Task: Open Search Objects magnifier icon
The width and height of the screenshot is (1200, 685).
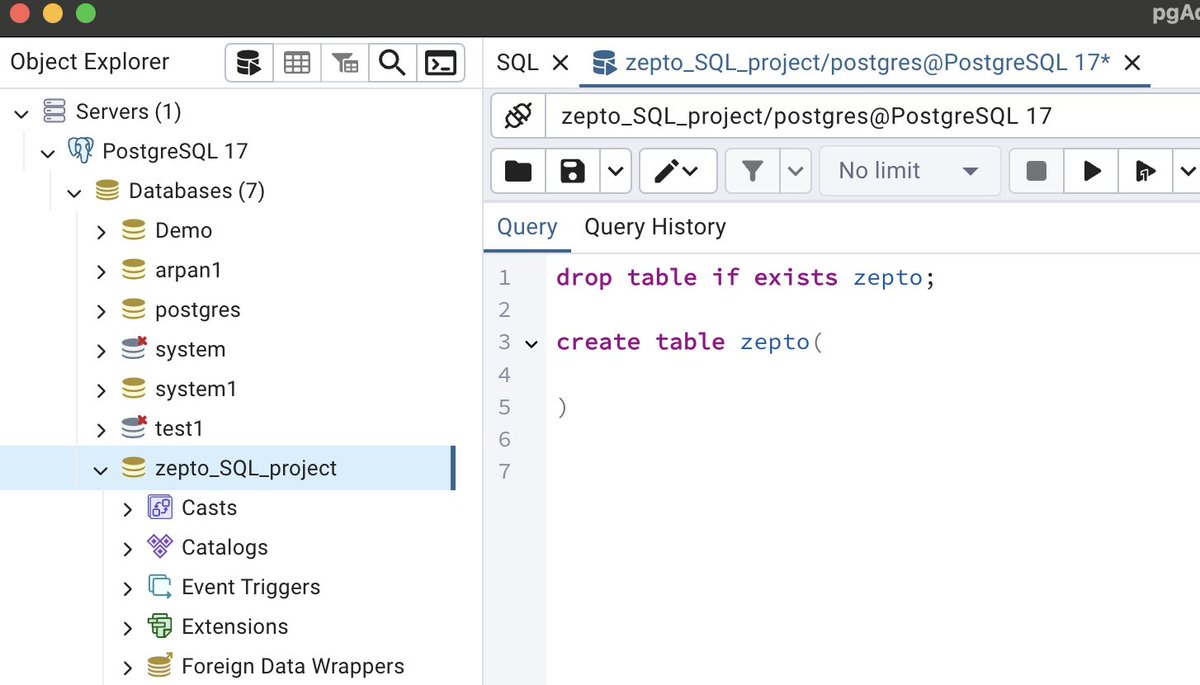Action: pos(393,63)
